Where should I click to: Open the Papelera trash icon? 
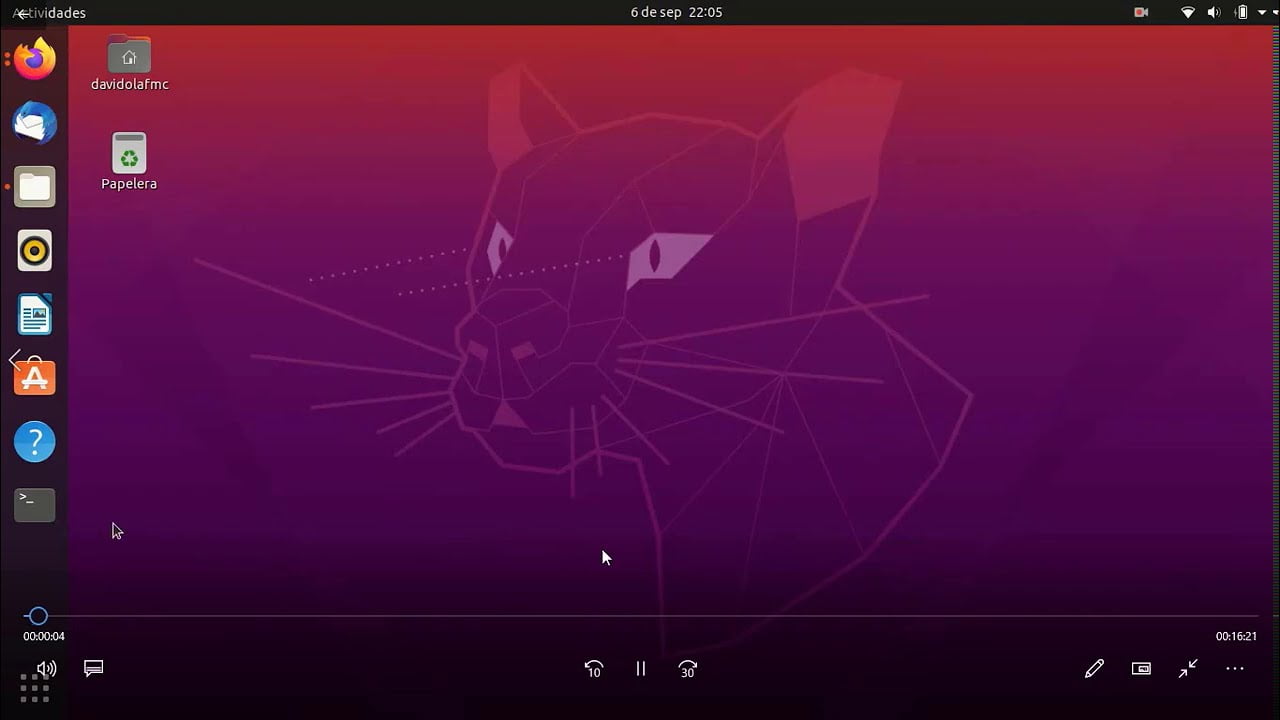tap(129, 162)
